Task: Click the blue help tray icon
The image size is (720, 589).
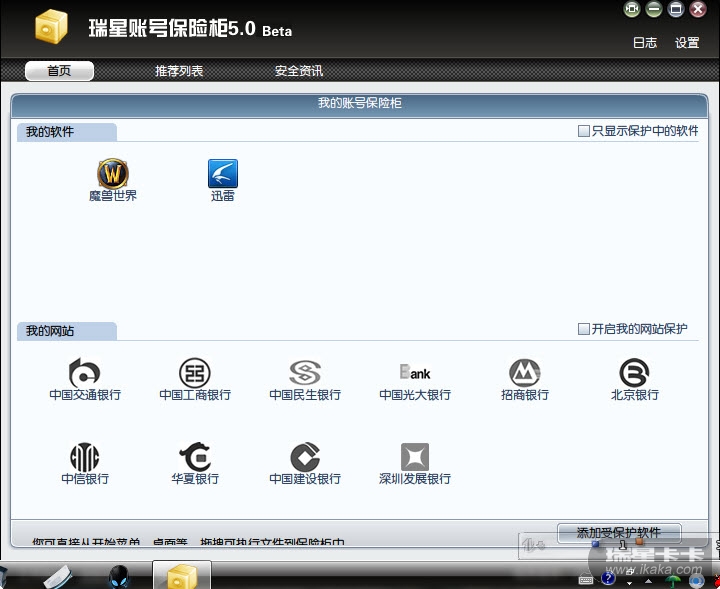Action: pyautogui.click(x=609, y=578)
